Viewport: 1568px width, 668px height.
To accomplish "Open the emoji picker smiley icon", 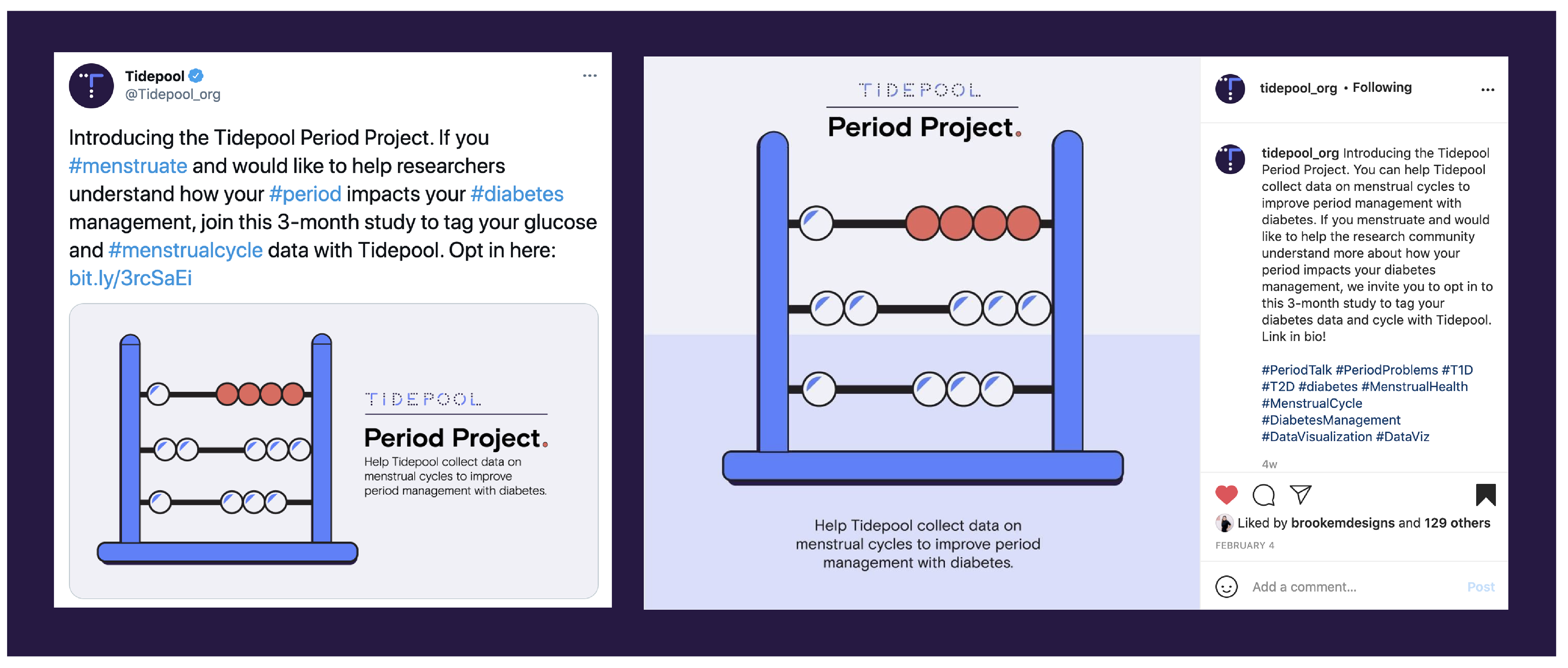I will tap(1226, 586).
